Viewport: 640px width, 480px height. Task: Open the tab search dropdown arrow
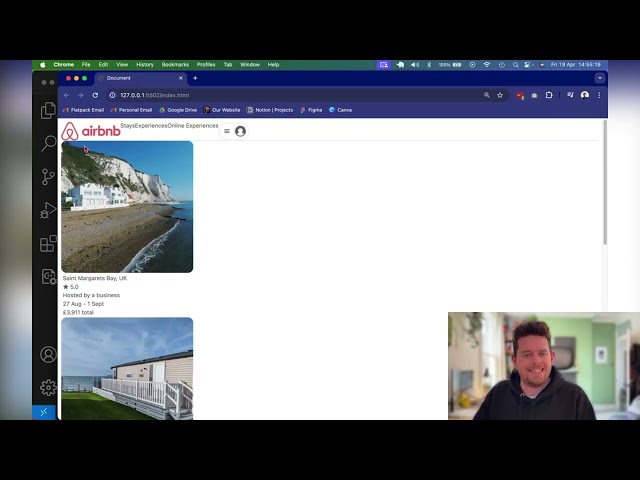click(x=600, y=78)
